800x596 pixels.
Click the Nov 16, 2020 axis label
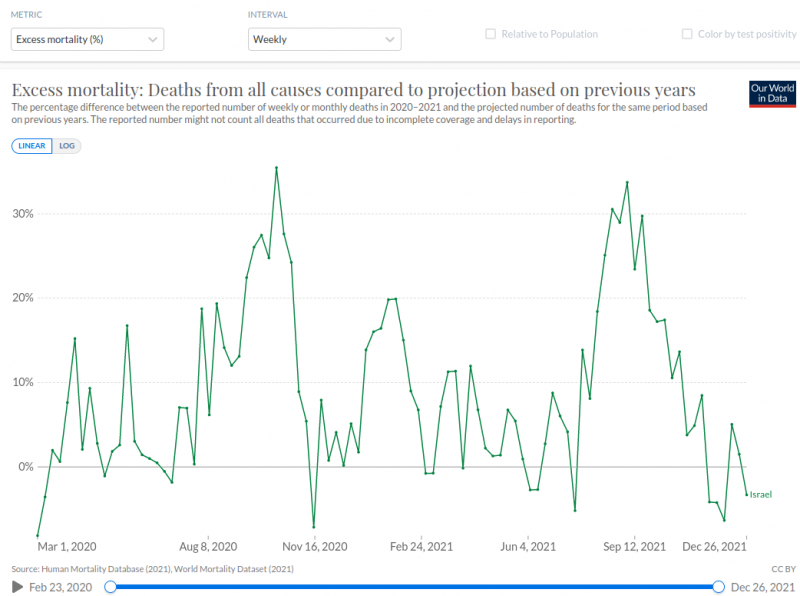(313, 547)
